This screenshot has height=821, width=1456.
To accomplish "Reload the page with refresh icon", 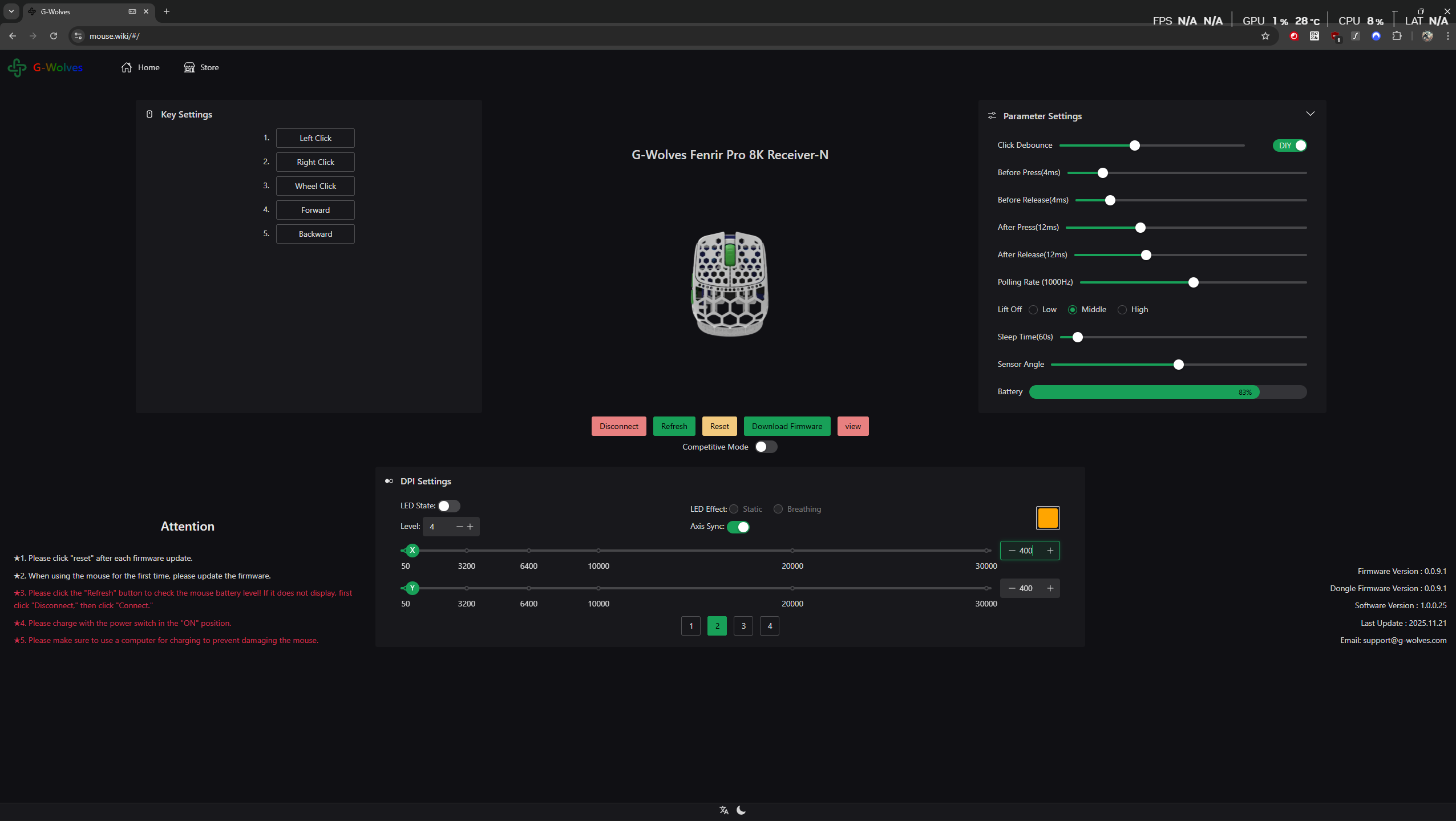I will (x=54, y=36).
